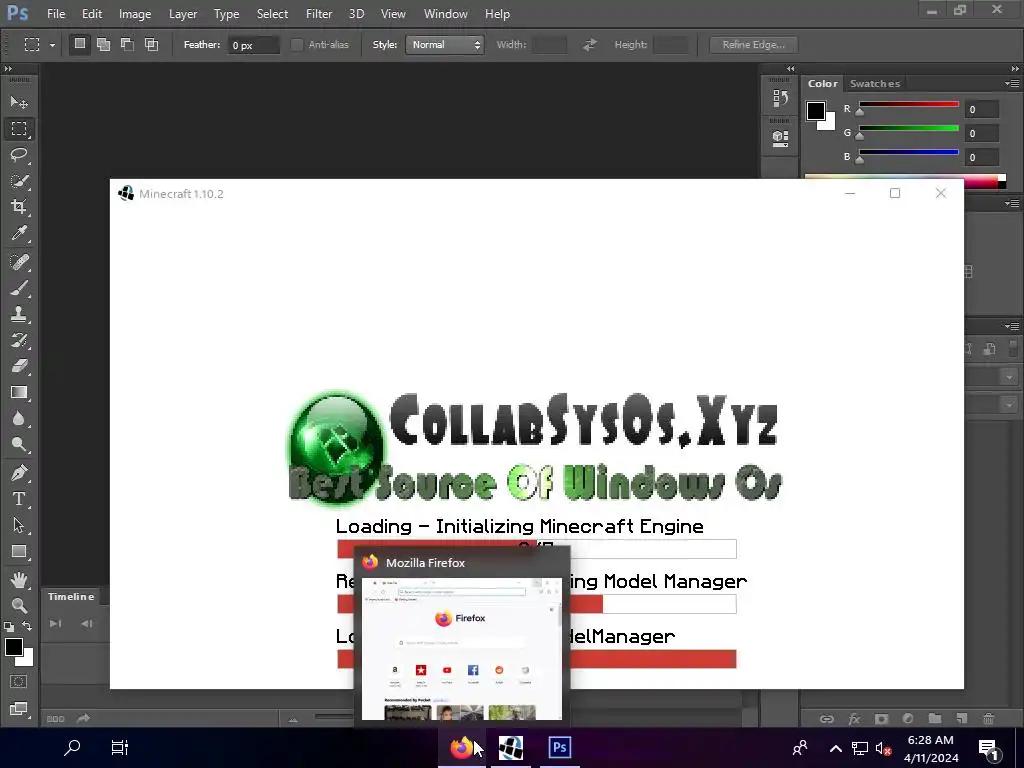
Task: Select the Quick Selection tool
Action: [x=19, y=181]
